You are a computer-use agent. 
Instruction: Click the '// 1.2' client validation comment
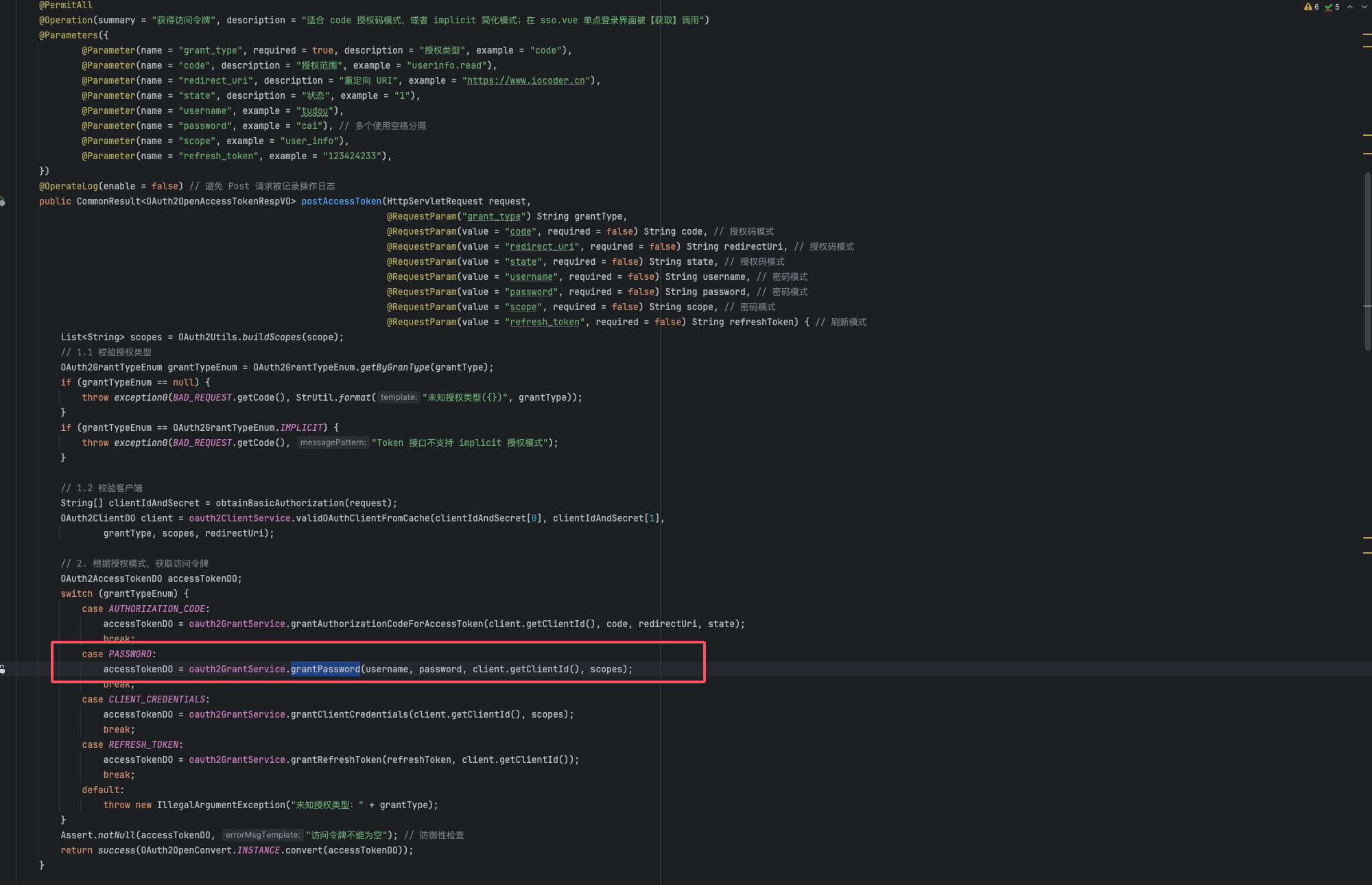click(x=102, y=488)
